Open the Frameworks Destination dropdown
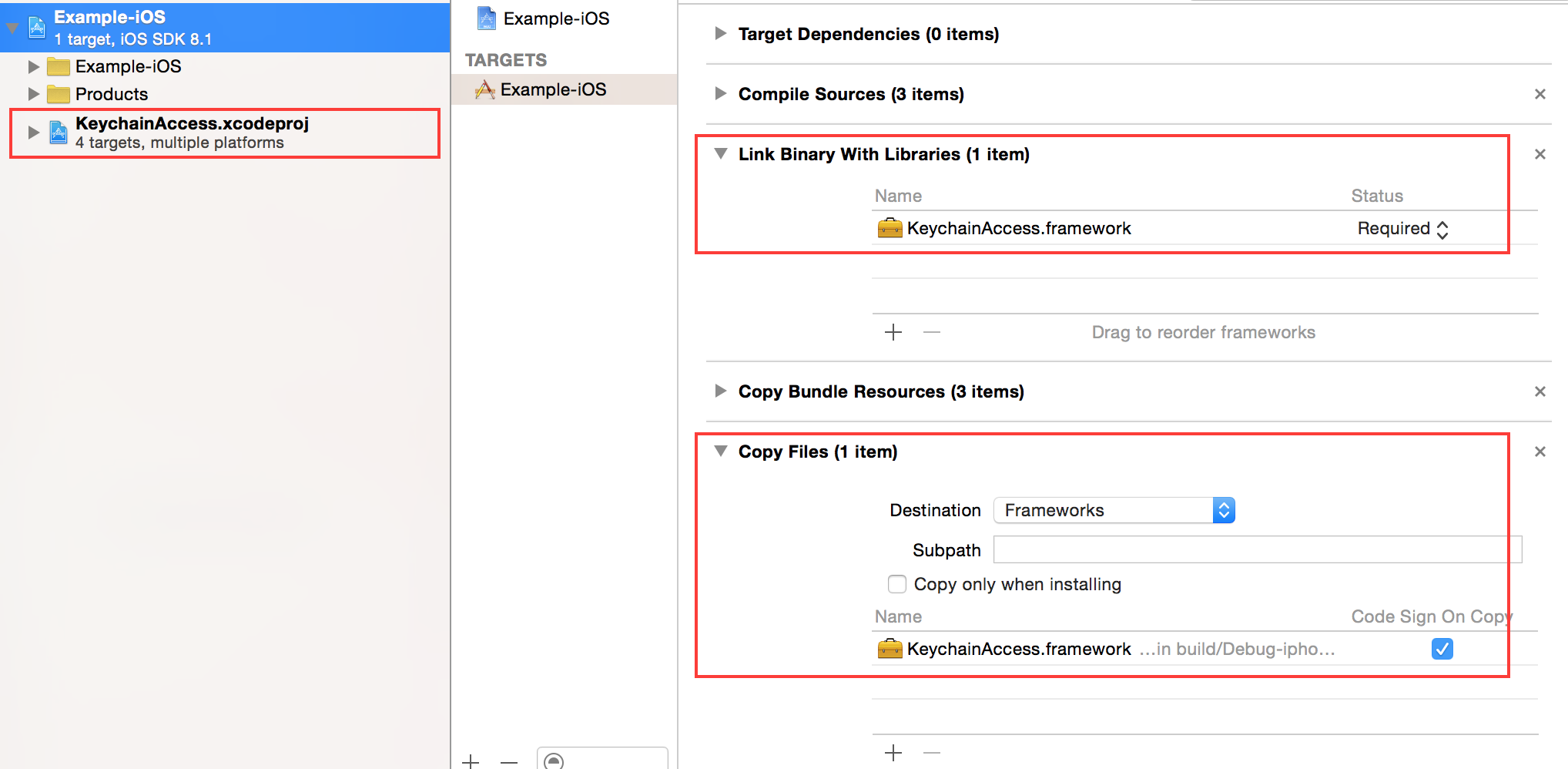The width and height of the screenshot is (1568, 769). tap(1223, 509)
